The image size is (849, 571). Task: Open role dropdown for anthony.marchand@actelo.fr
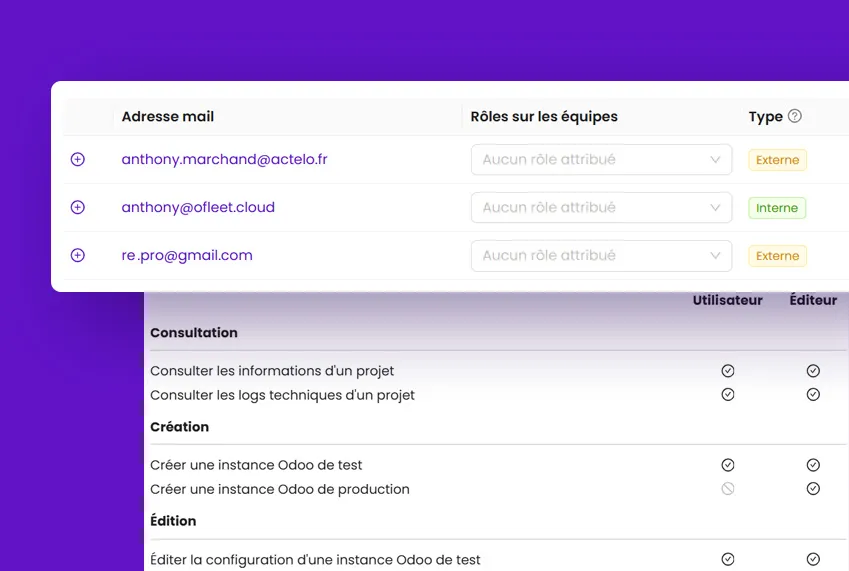coord(601,160)
